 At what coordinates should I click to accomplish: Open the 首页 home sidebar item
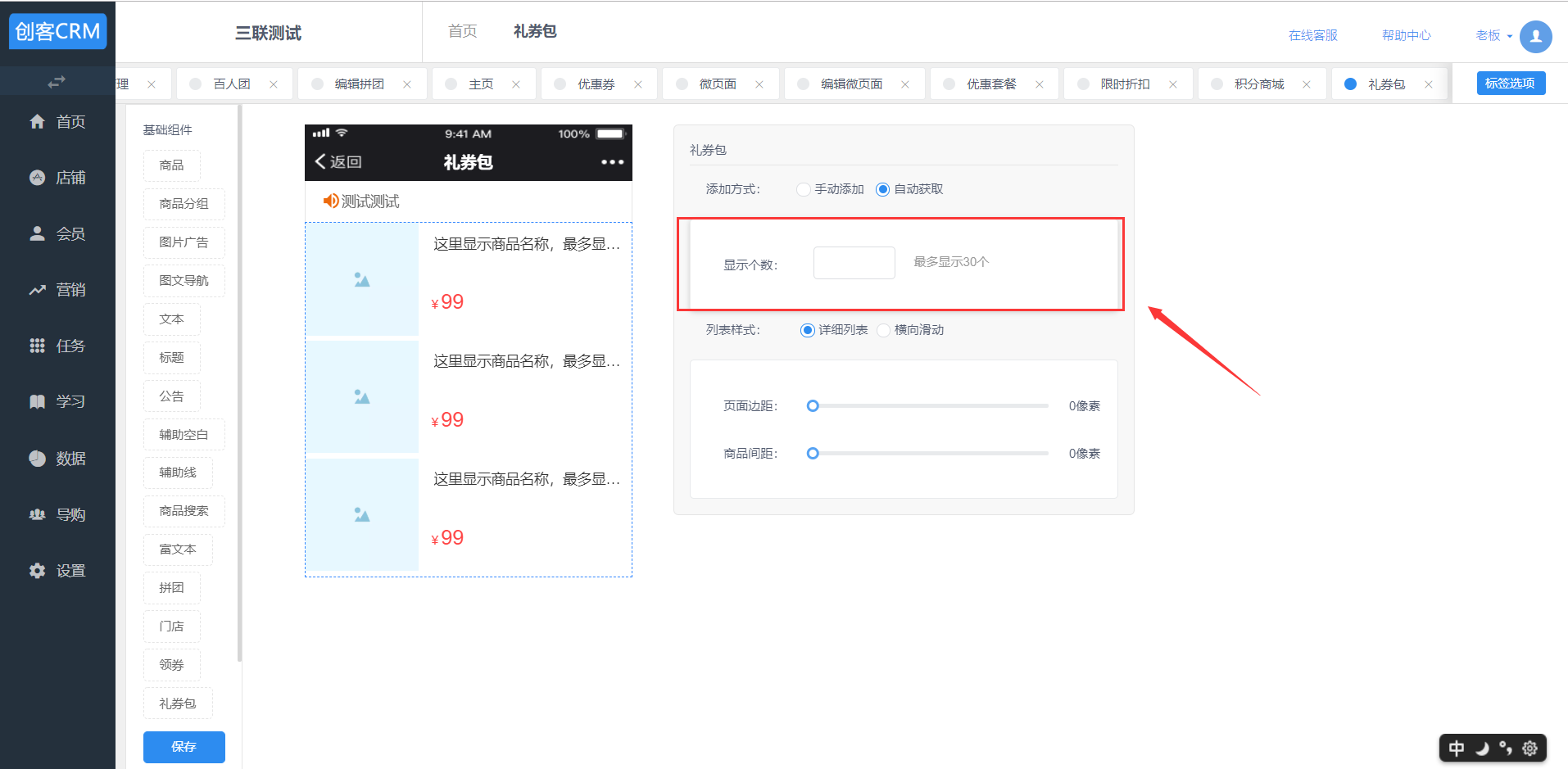[57, 122]
